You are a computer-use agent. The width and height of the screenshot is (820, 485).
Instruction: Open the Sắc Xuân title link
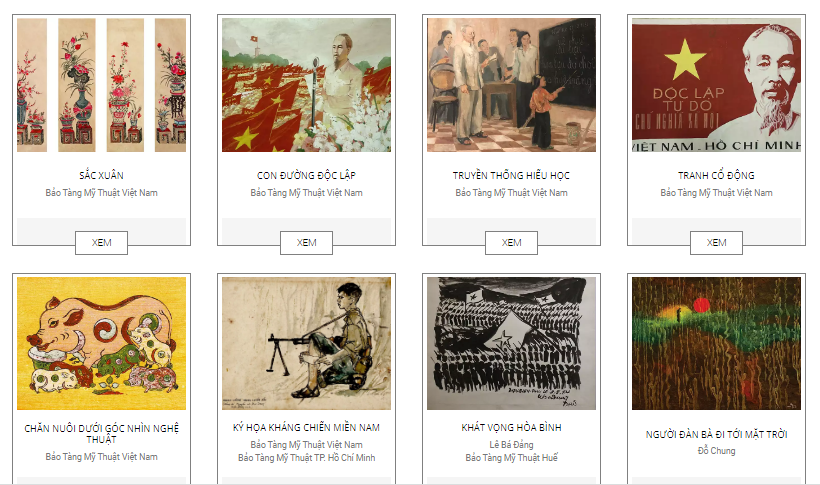[x=101, y=175]
